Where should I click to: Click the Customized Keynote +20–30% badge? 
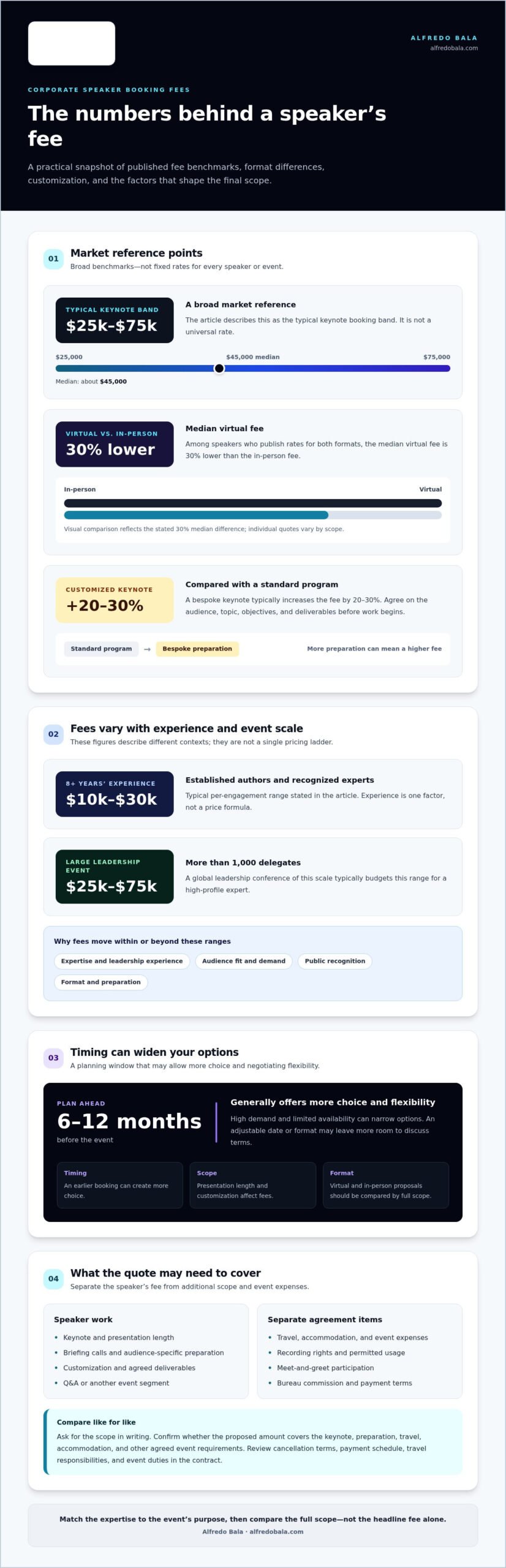pyautogui.click(x=115, y=600)
